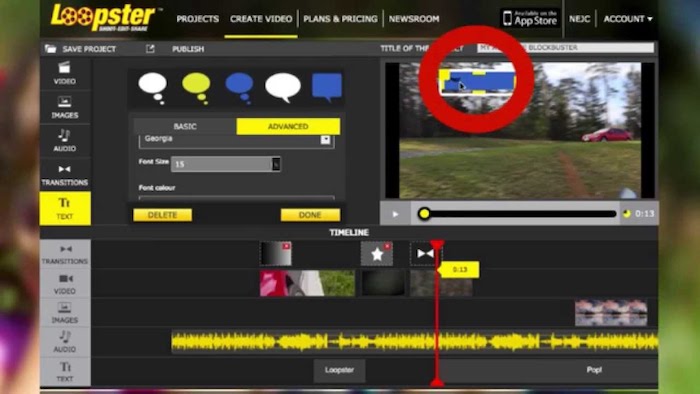Click the 0:13 playhead time label
The image size is (700, 394).
pos(459,270)
